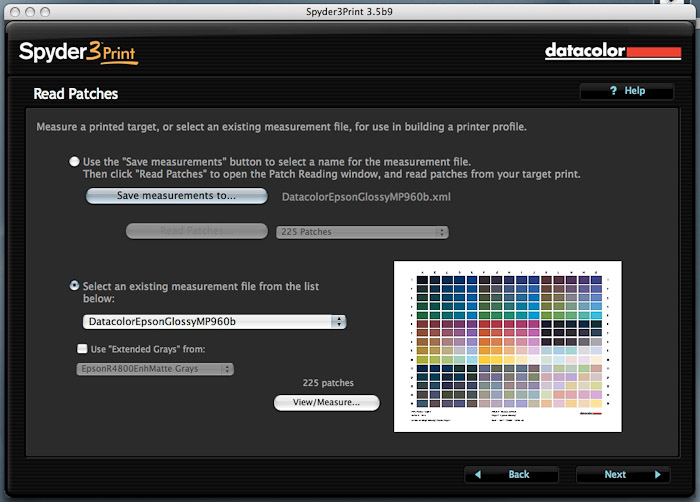The width and height of the screenshot is (700, 502).
Task: Click the Next right arrow icon
Action: click(657, 474)
